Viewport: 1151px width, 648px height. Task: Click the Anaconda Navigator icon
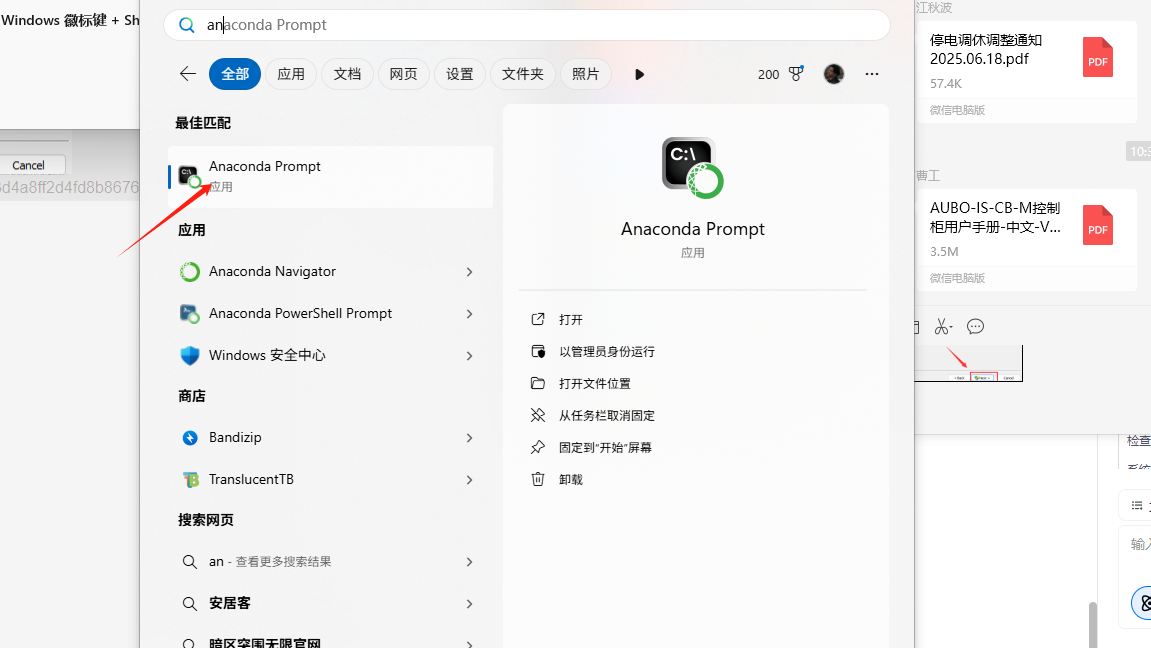coord(189,272)
